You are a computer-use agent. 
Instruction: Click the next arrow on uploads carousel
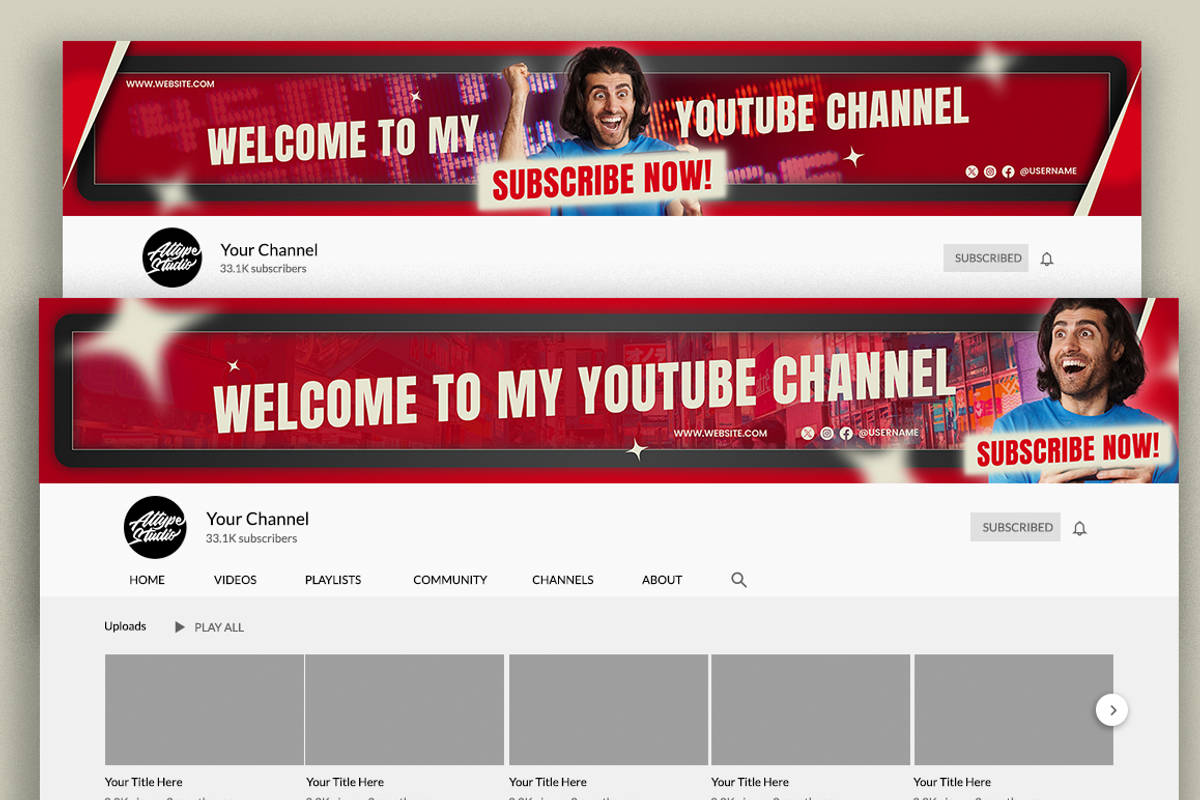[x=1112, y=710]
